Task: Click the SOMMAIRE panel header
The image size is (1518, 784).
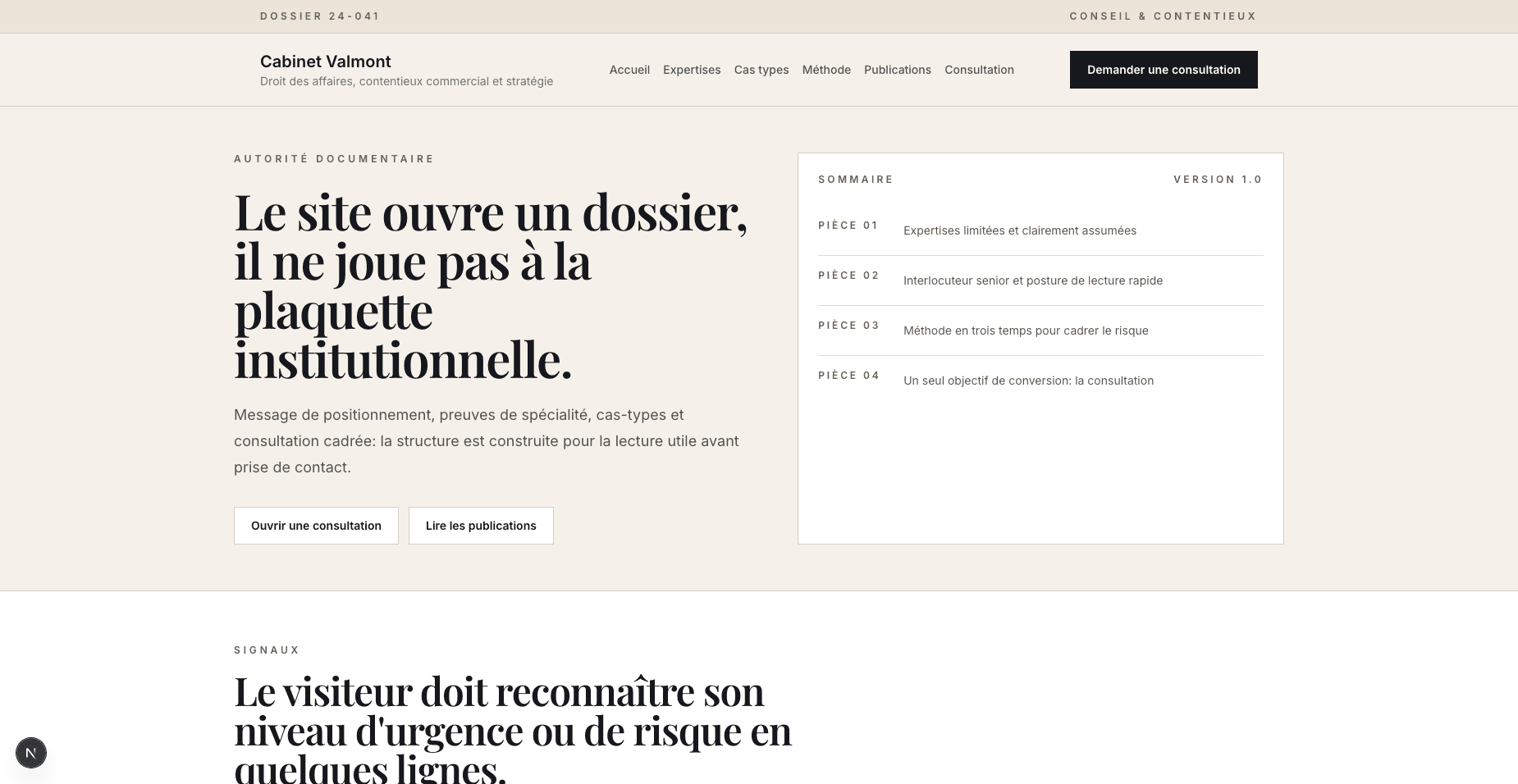Action: pos(856,179)
